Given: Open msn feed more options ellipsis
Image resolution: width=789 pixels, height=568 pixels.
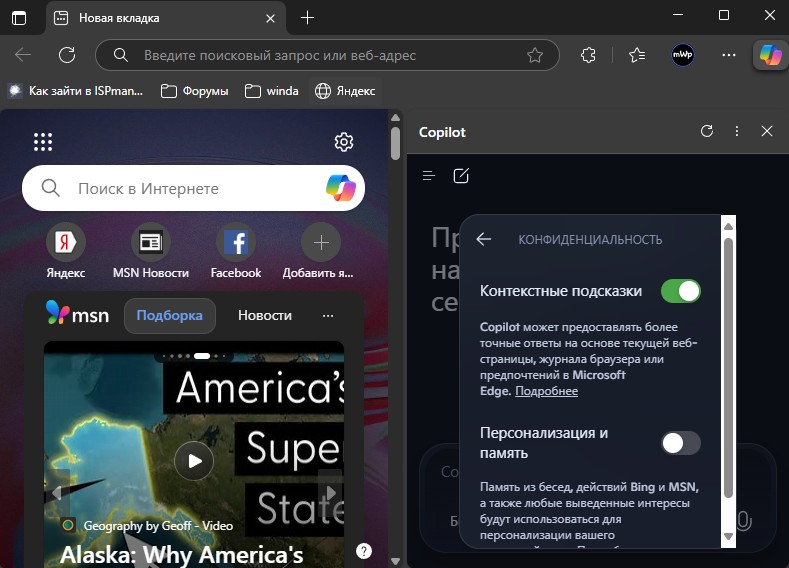Looking at the screenshot, I should (x=328, y=315).
